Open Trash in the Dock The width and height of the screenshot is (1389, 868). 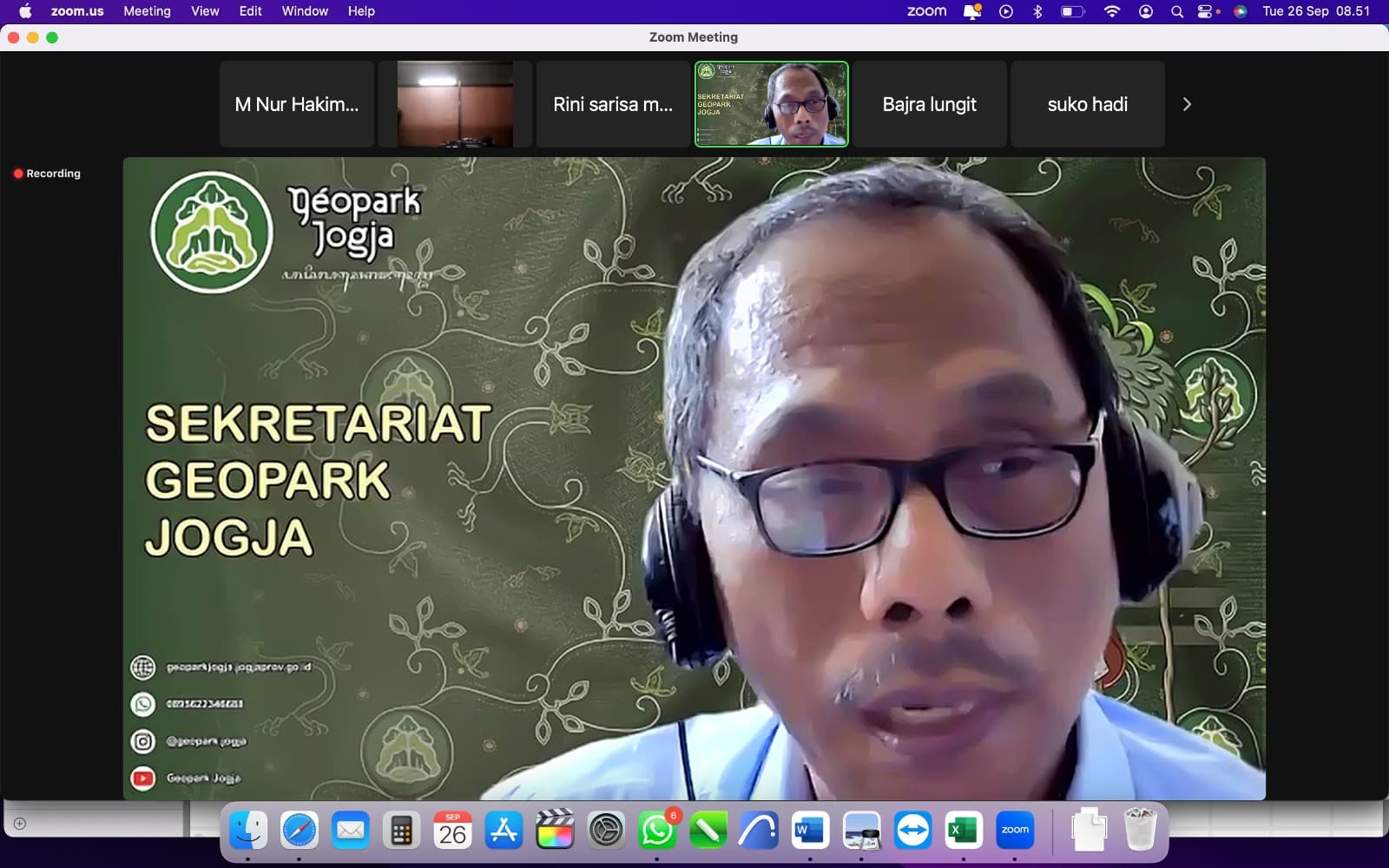tap(1141, 829)
